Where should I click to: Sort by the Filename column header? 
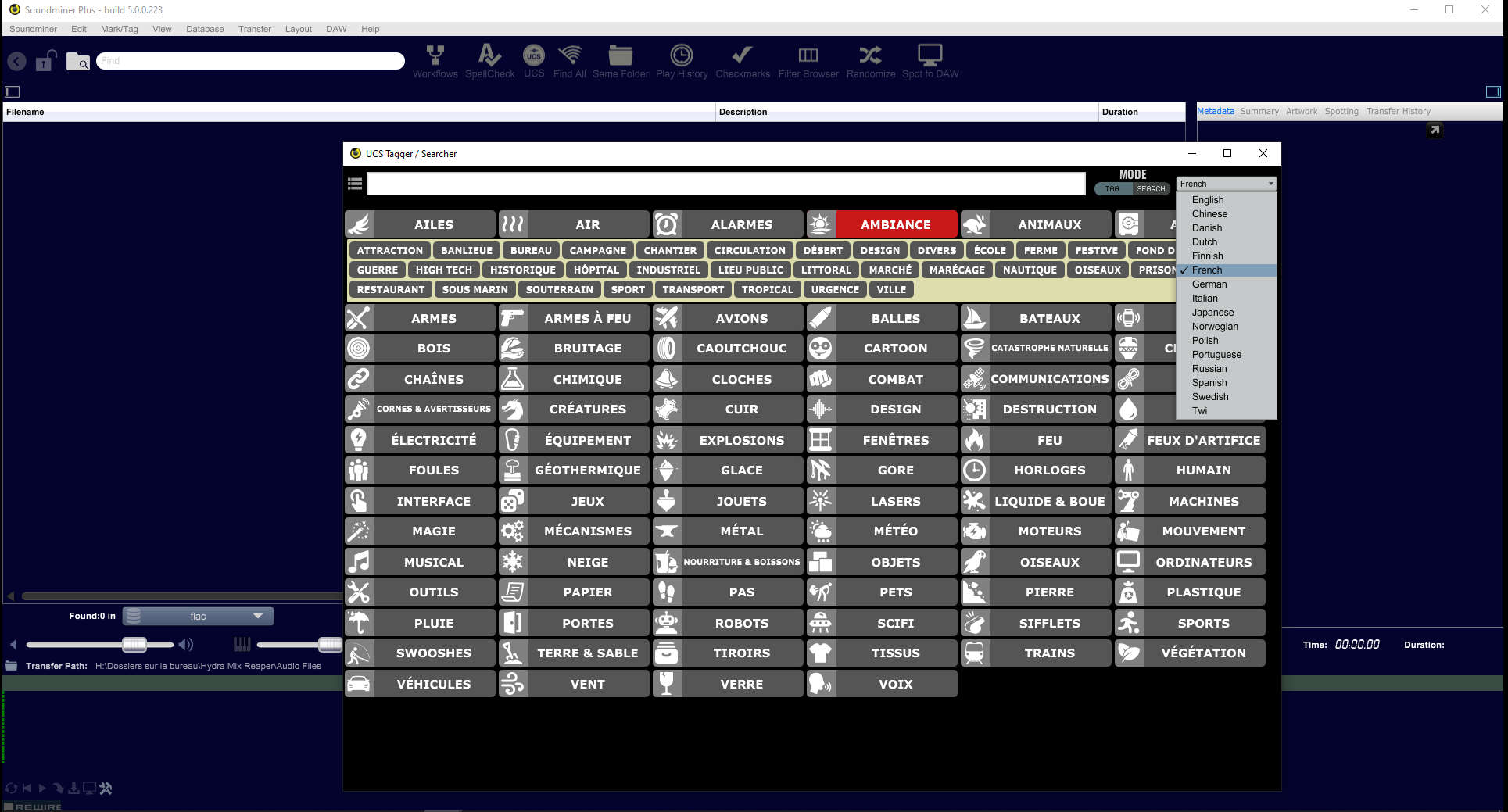[360, 112]
